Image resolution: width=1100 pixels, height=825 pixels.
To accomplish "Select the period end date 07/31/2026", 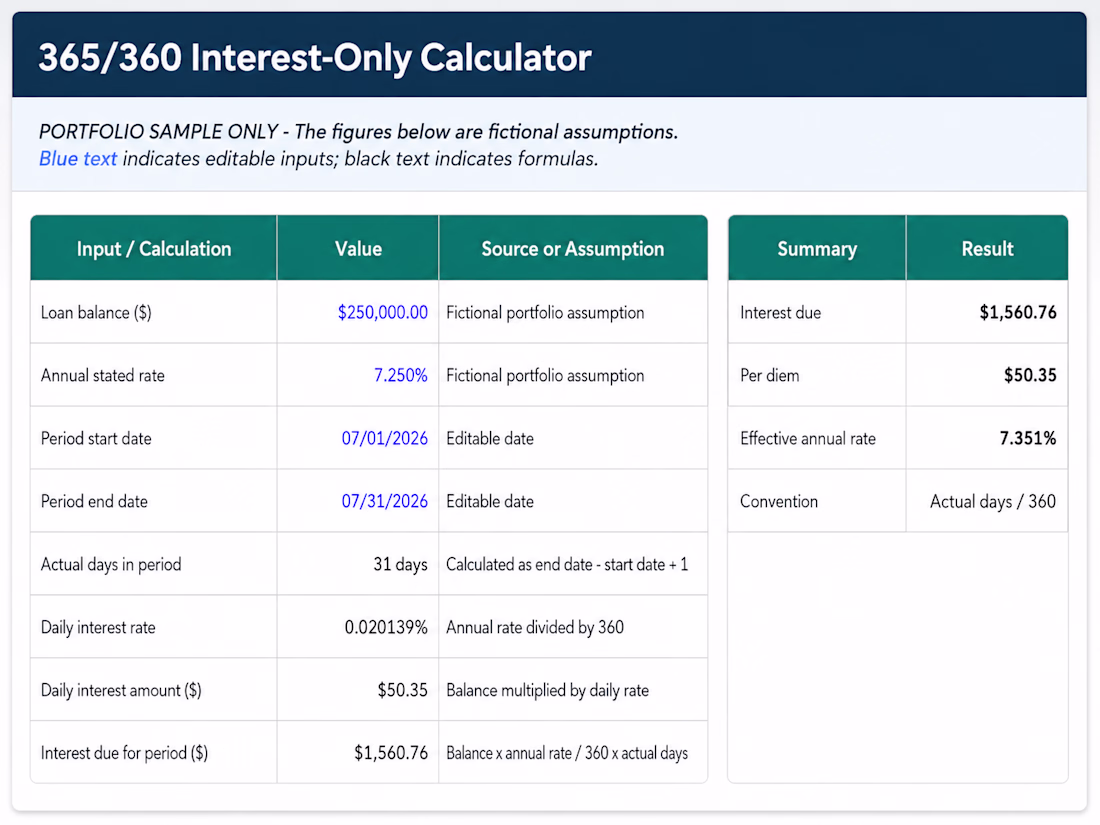I will [x=384, y=501].
